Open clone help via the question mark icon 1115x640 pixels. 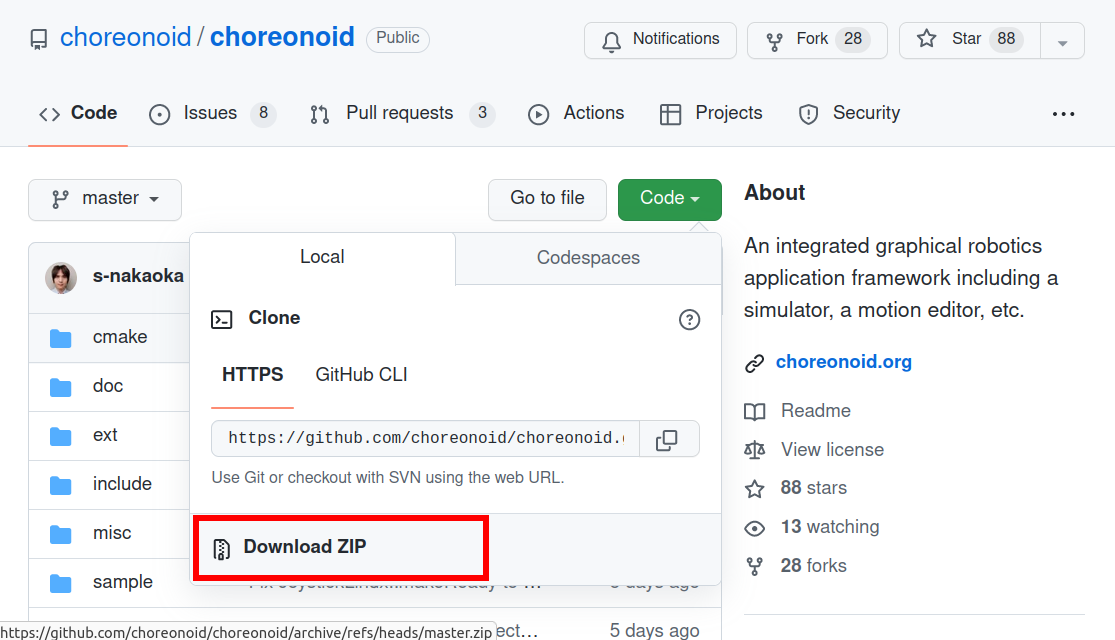coord(689,319)
